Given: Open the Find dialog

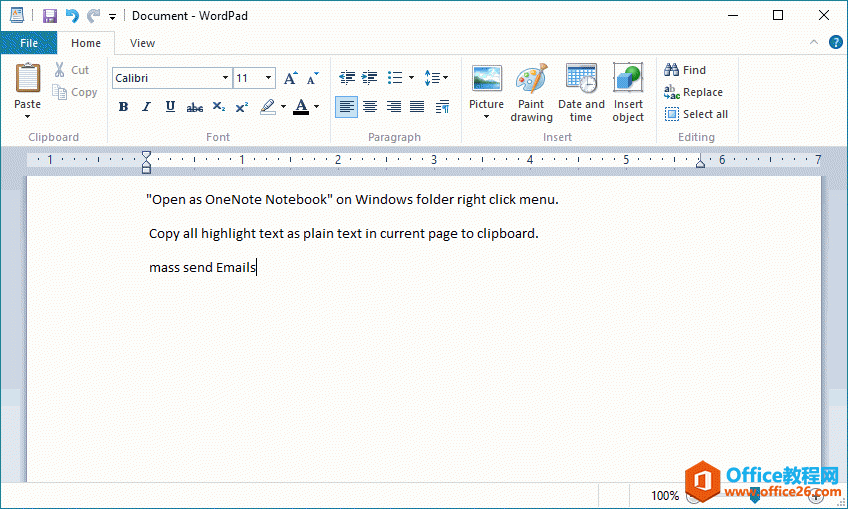Looking at the screenshot, I should [685, 70].
